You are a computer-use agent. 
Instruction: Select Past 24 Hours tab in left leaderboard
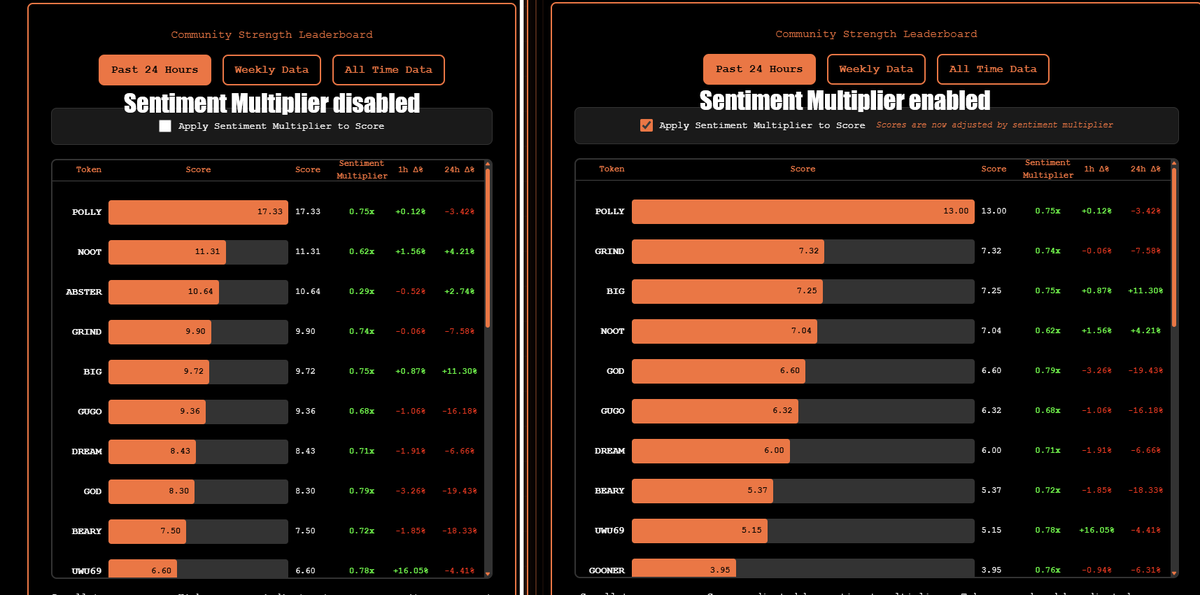click(x=155, y=70)
